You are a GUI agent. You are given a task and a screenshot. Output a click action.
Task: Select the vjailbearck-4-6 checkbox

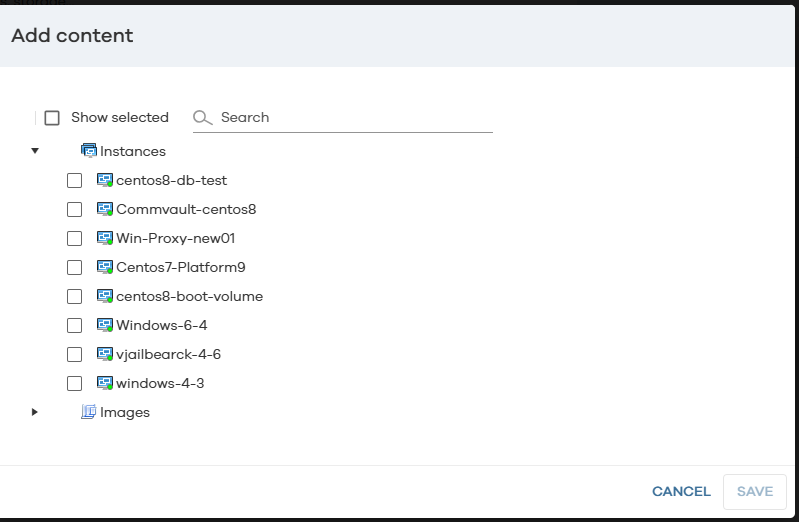(74, 354)
